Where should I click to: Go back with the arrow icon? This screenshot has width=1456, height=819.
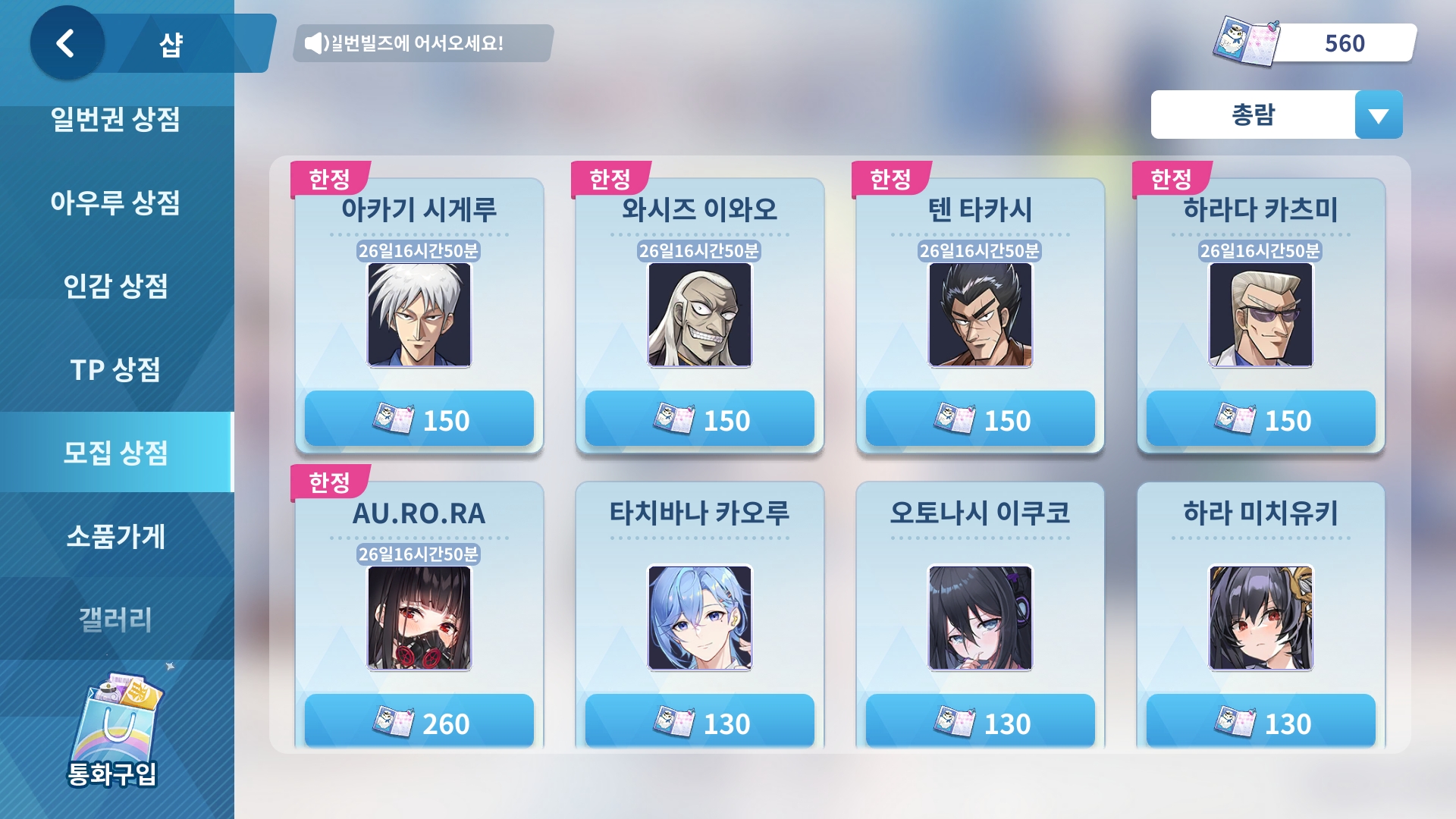[x=67, y=43]
